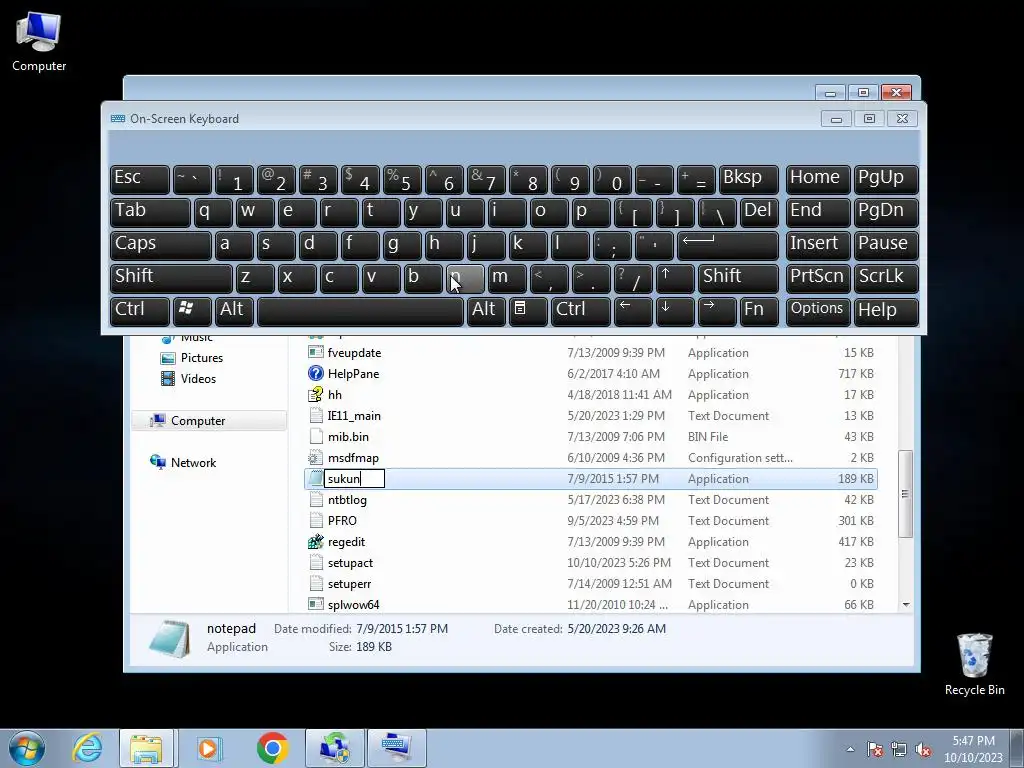This screenshot has height=768, width=1024.
Task: Open the Recycle Bin on desktop
Action: click(x=974, y=664)
